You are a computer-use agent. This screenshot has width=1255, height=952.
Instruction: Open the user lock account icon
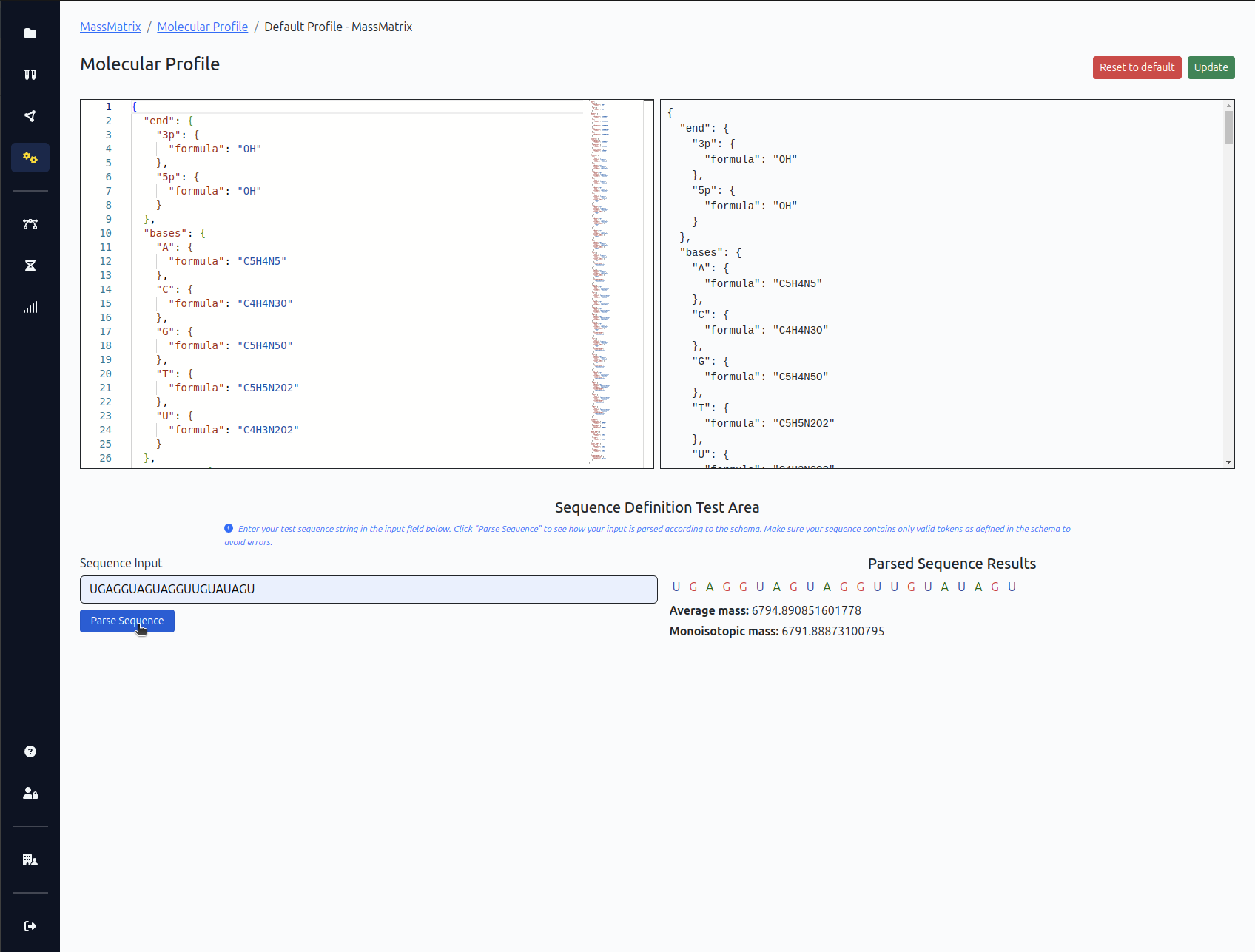coord(30,793)
